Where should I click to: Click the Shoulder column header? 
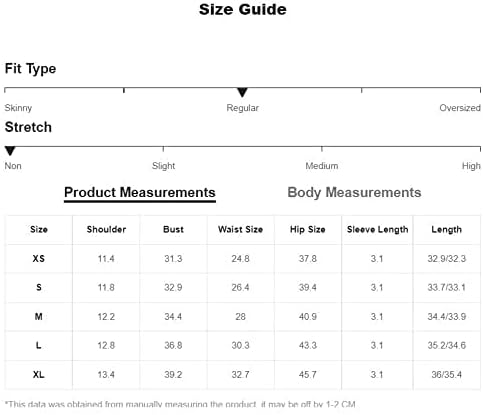(x=106, y=229)
